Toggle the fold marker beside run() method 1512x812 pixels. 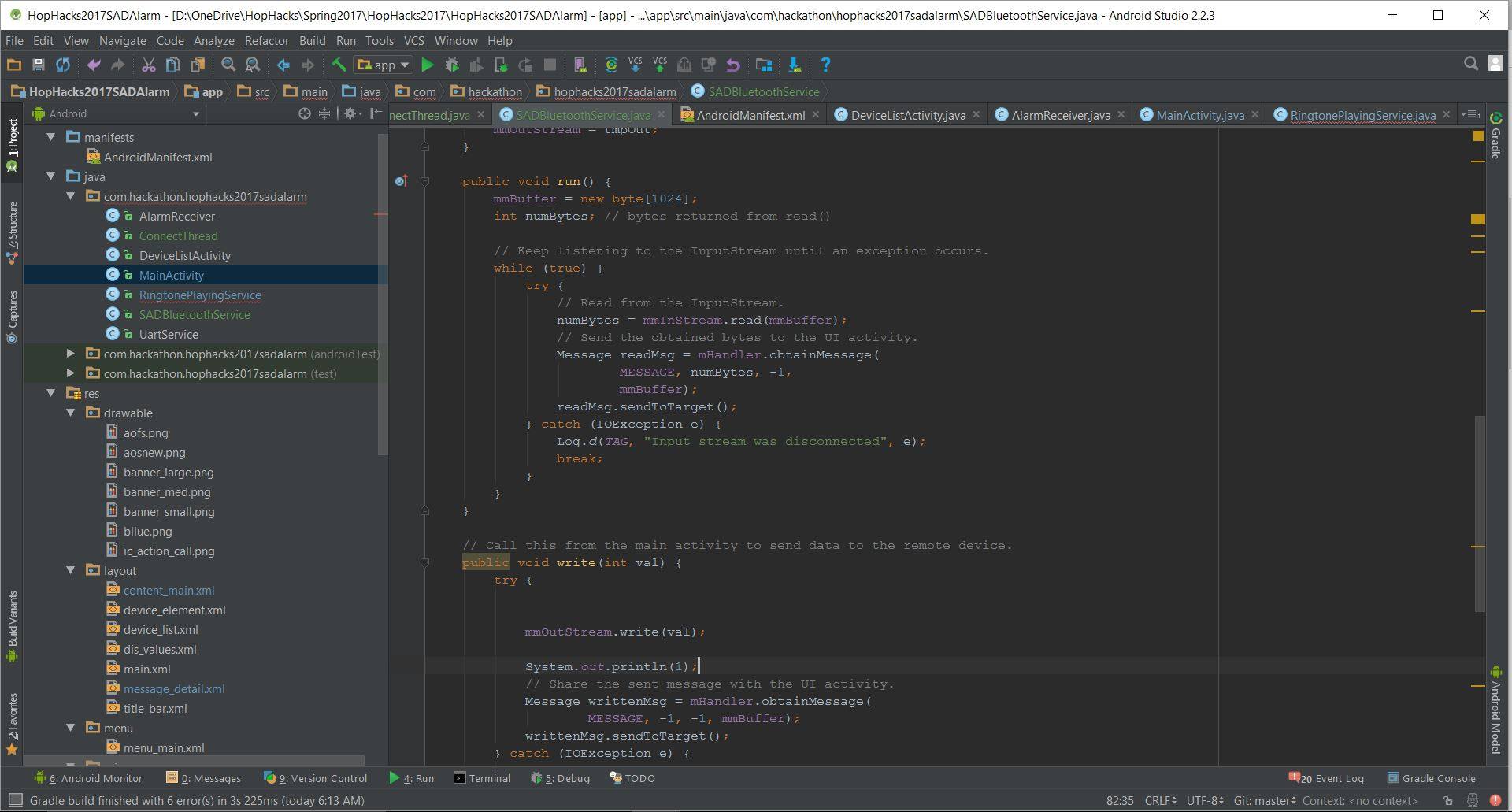(x=424, y=182)
